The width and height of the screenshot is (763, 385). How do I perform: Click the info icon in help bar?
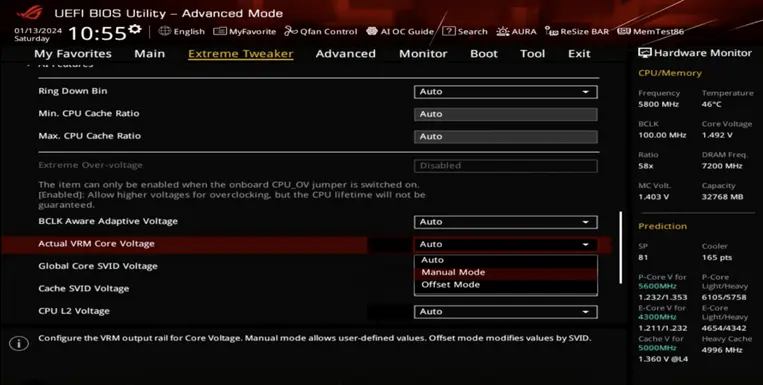[x=19, y=343]
